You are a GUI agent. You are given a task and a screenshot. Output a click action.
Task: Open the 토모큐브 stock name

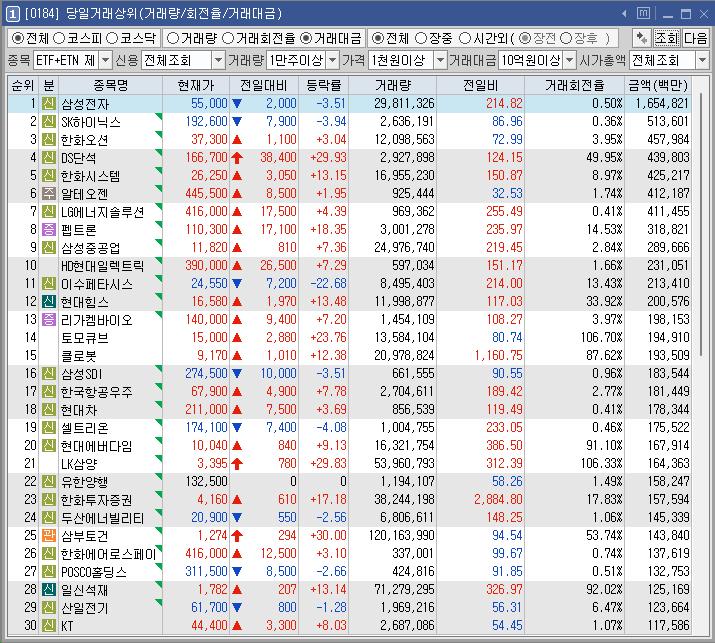pos(85,337)
